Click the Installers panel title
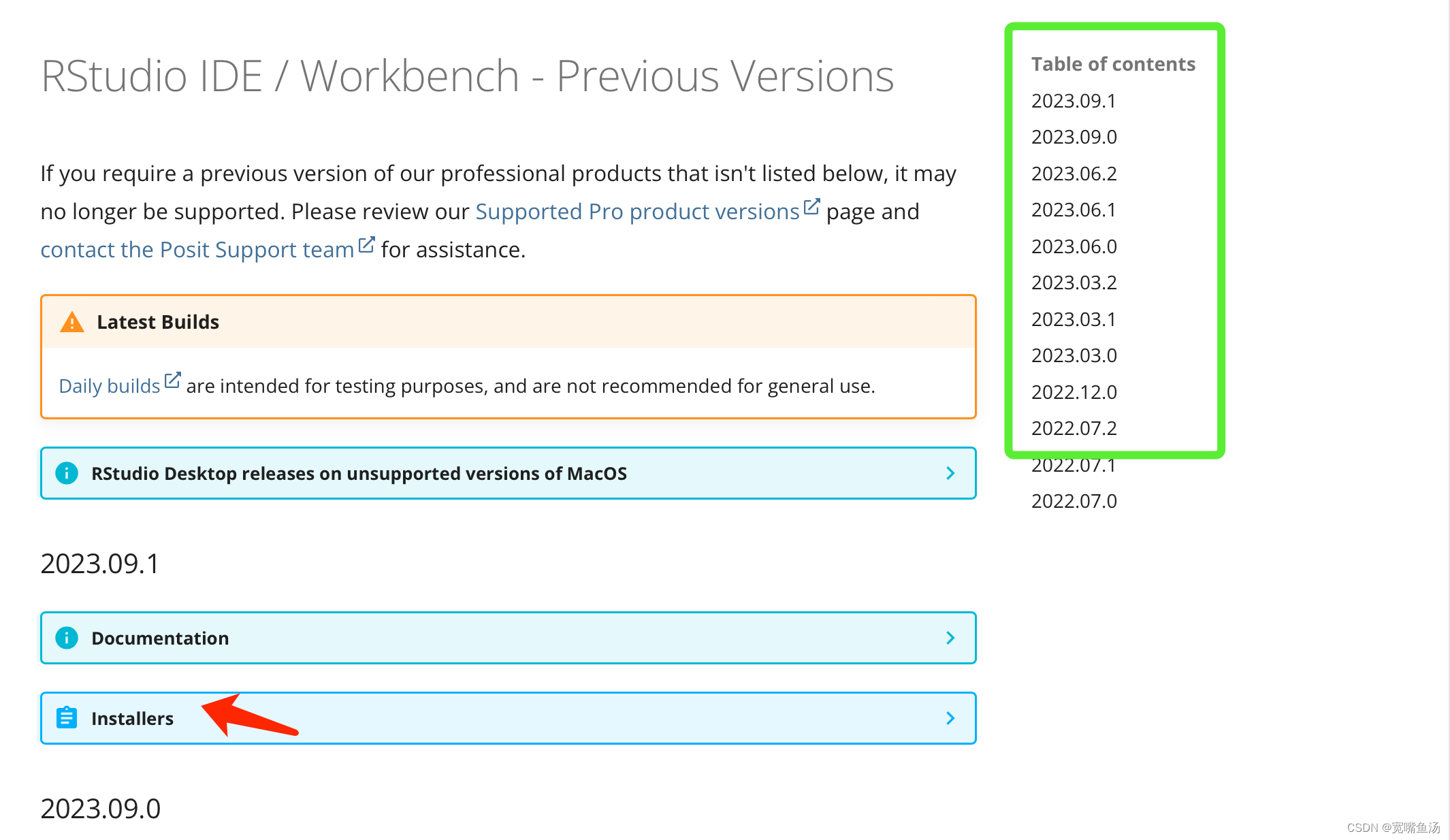Screen dimensions: 1450x840 point(132,718)
